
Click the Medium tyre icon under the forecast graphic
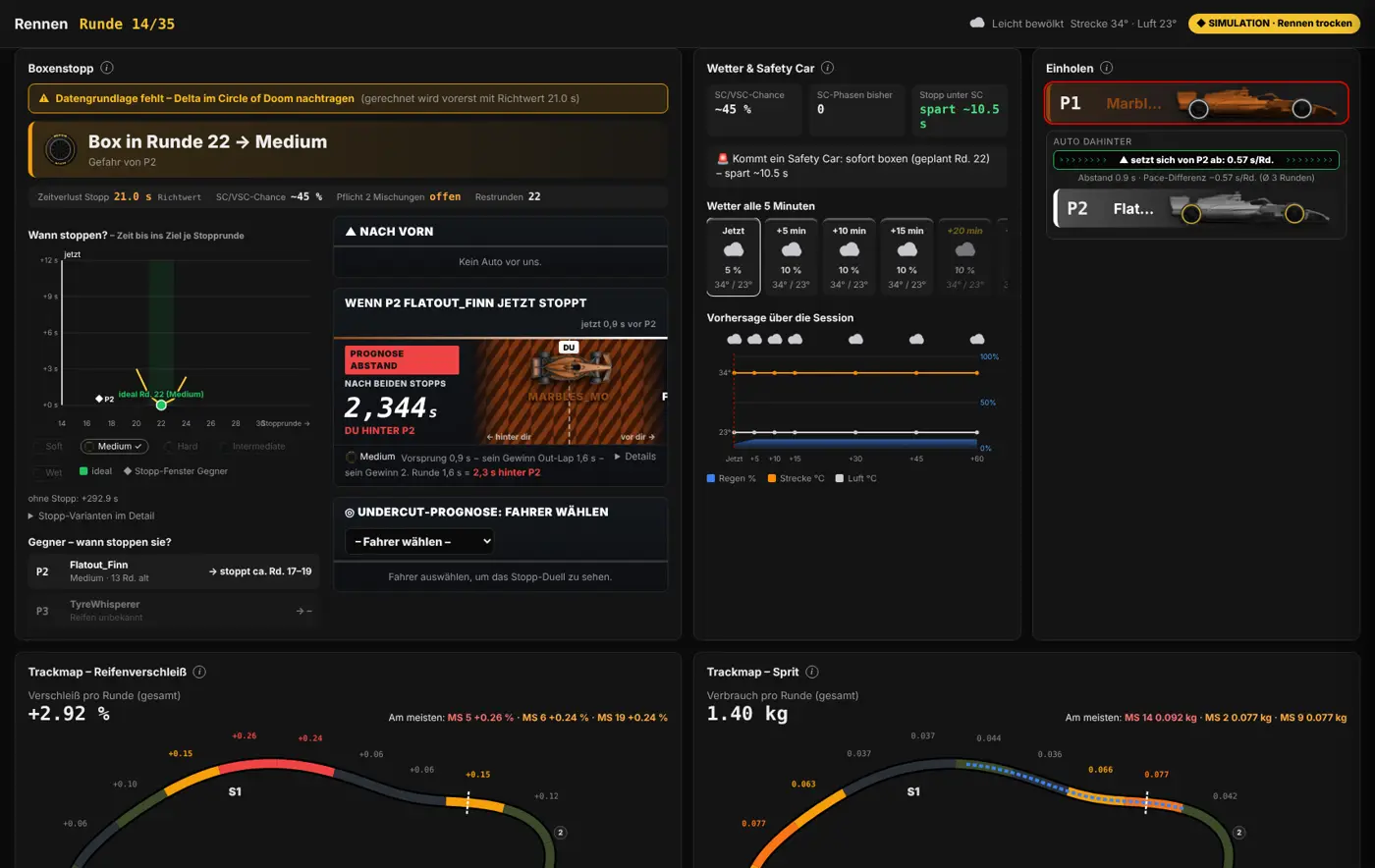[352, 457]
